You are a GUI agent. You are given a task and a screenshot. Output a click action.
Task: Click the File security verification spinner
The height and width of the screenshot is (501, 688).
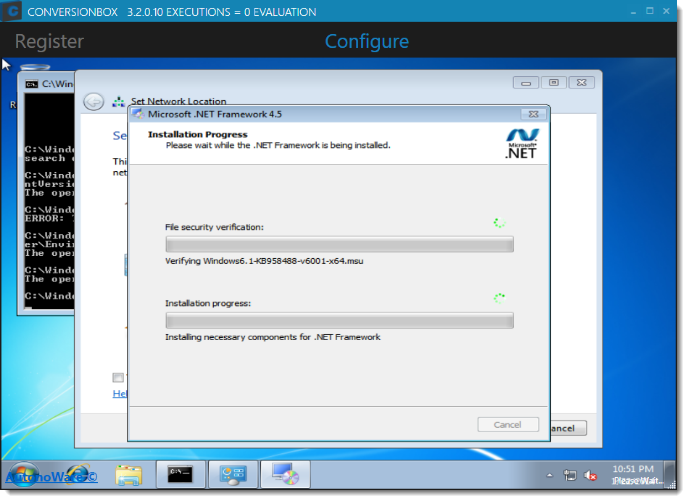pyautogui.click(x=499, y=223)
